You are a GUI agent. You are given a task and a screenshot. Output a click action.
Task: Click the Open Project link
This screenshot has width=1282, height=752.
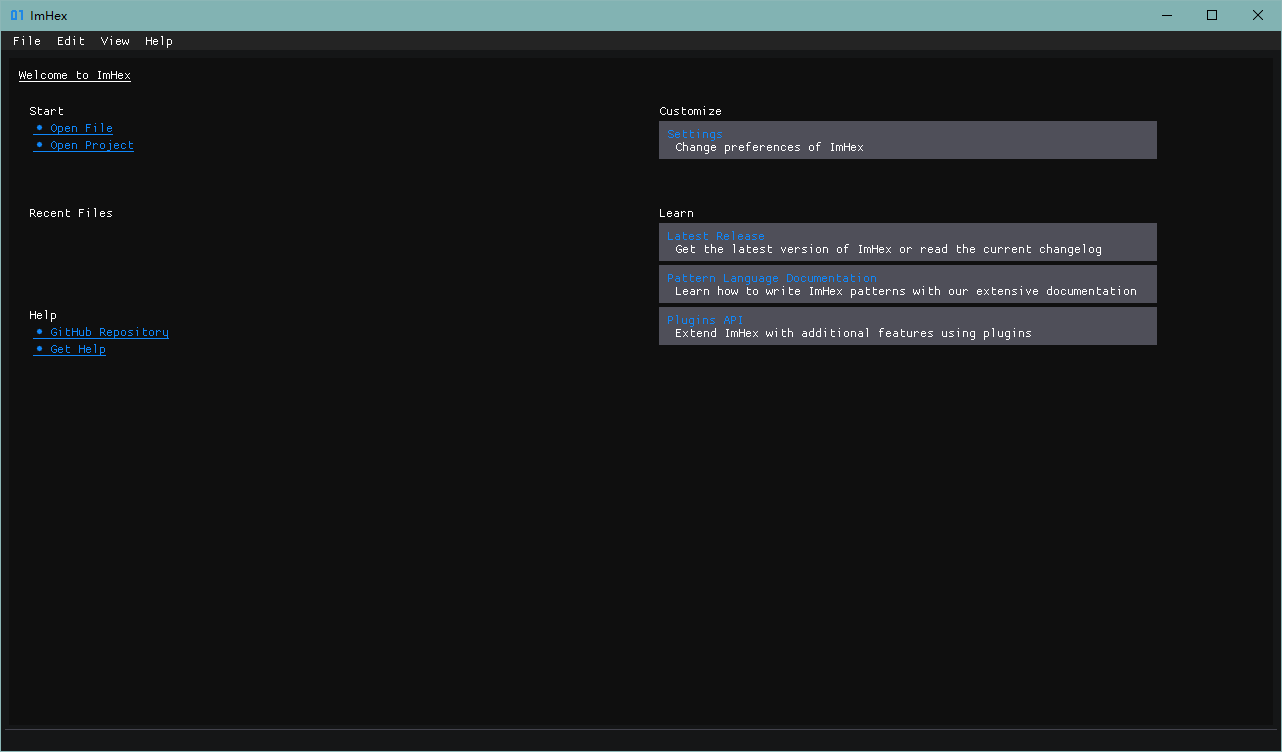click(84, 145)
